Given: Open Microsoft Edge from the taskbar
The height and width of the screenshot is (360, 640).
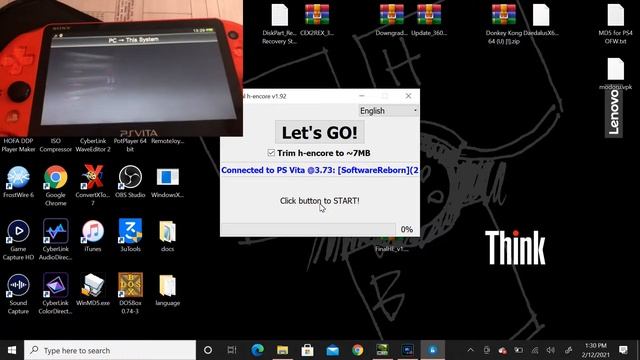Looking at the screenshot, I should pos(257,350).
